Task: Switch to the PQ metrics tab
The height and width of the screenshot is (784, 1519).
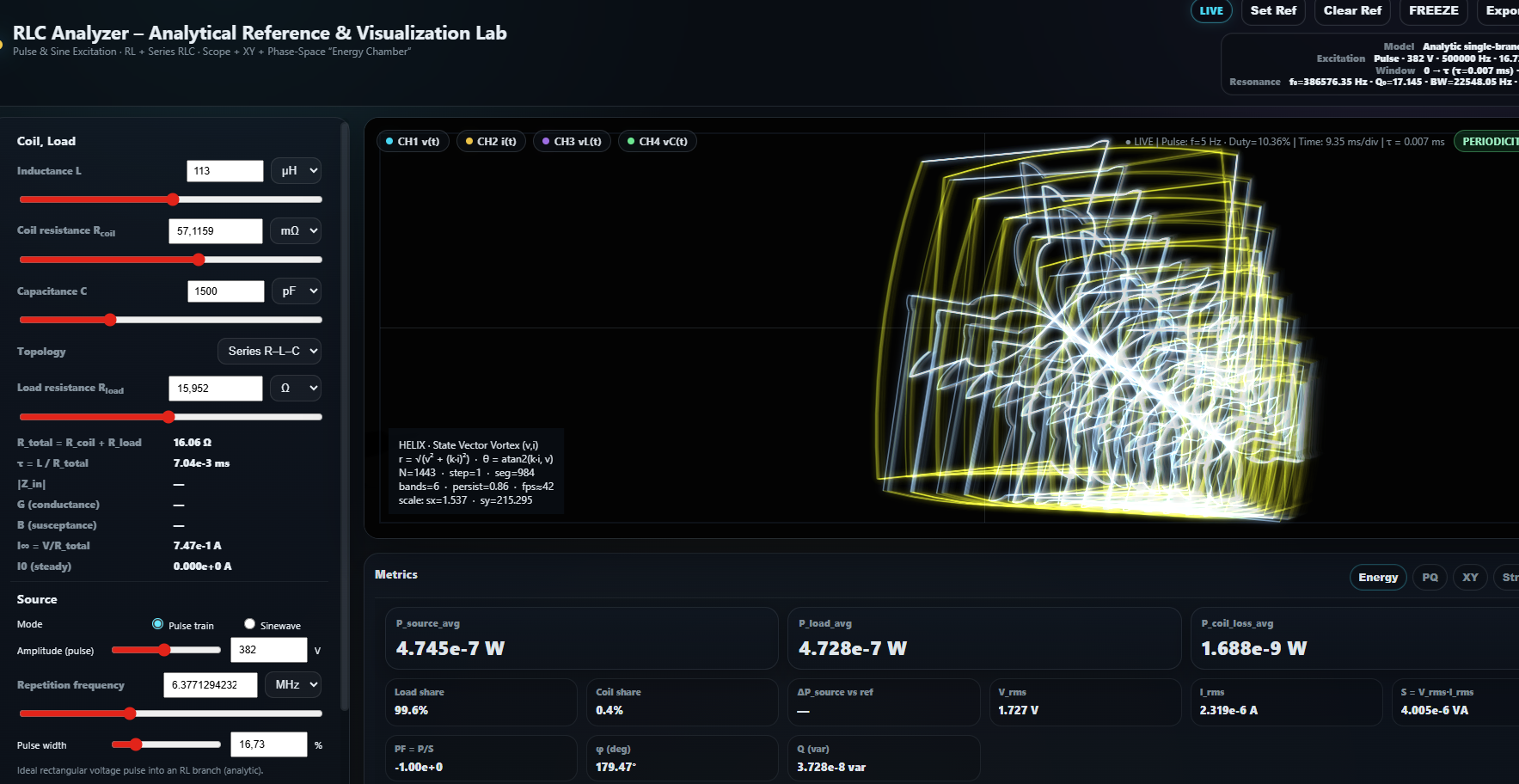Action: tap(1430, 578)
